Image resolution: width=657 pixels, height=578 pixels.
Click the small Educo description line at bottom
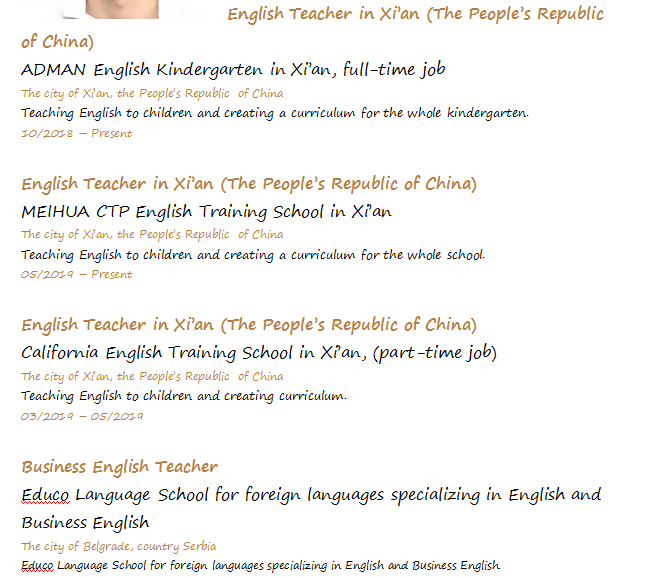click(x=261, y=566)
